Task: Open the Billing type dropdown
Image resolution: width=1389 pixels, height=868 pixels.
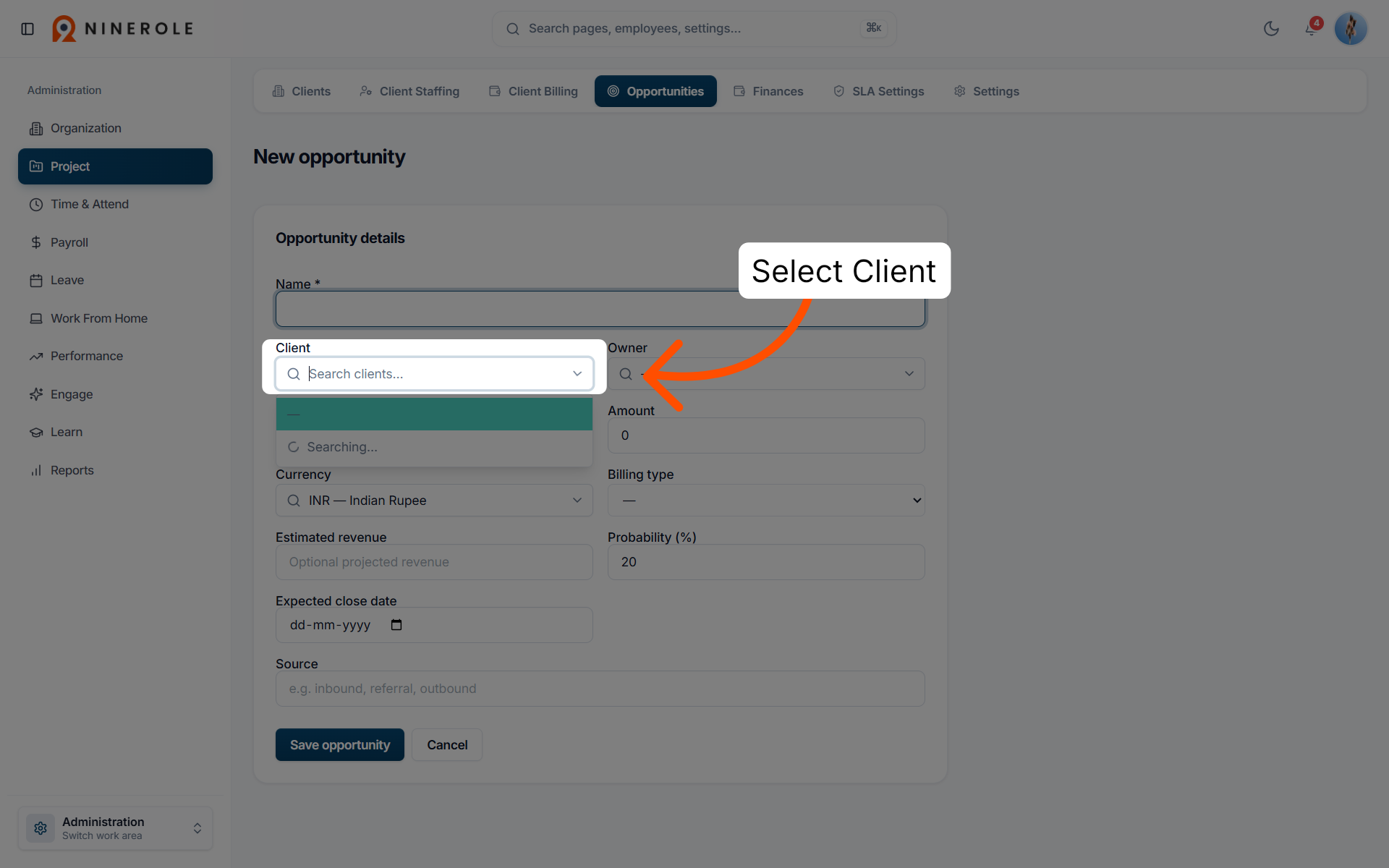Action: [x=766, y=501]
